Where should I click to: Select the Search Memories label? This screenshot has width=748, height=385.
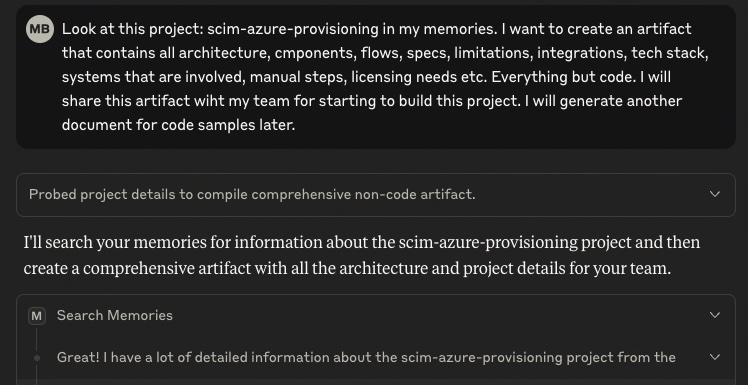click(x=114, y=315)
